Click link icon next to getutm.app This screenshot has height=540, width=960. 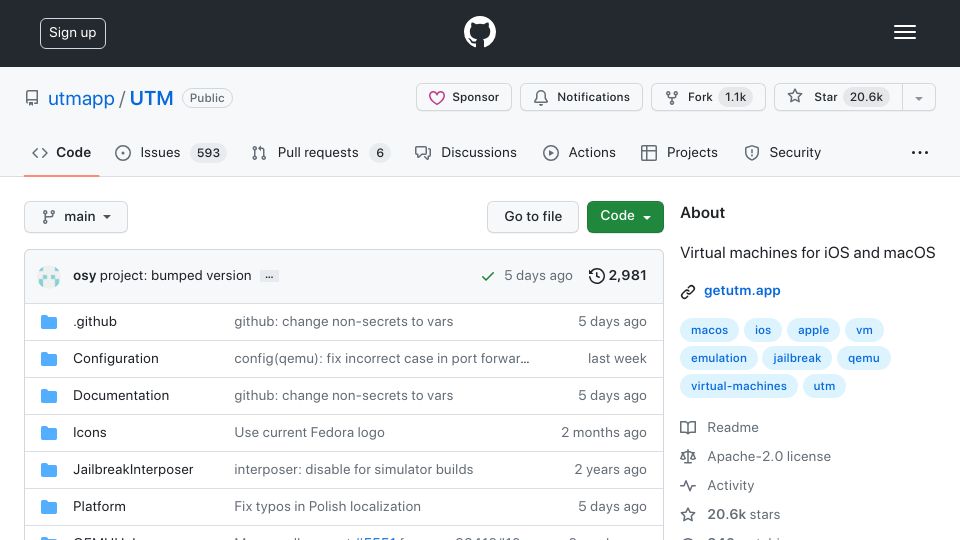click(688, 291)
